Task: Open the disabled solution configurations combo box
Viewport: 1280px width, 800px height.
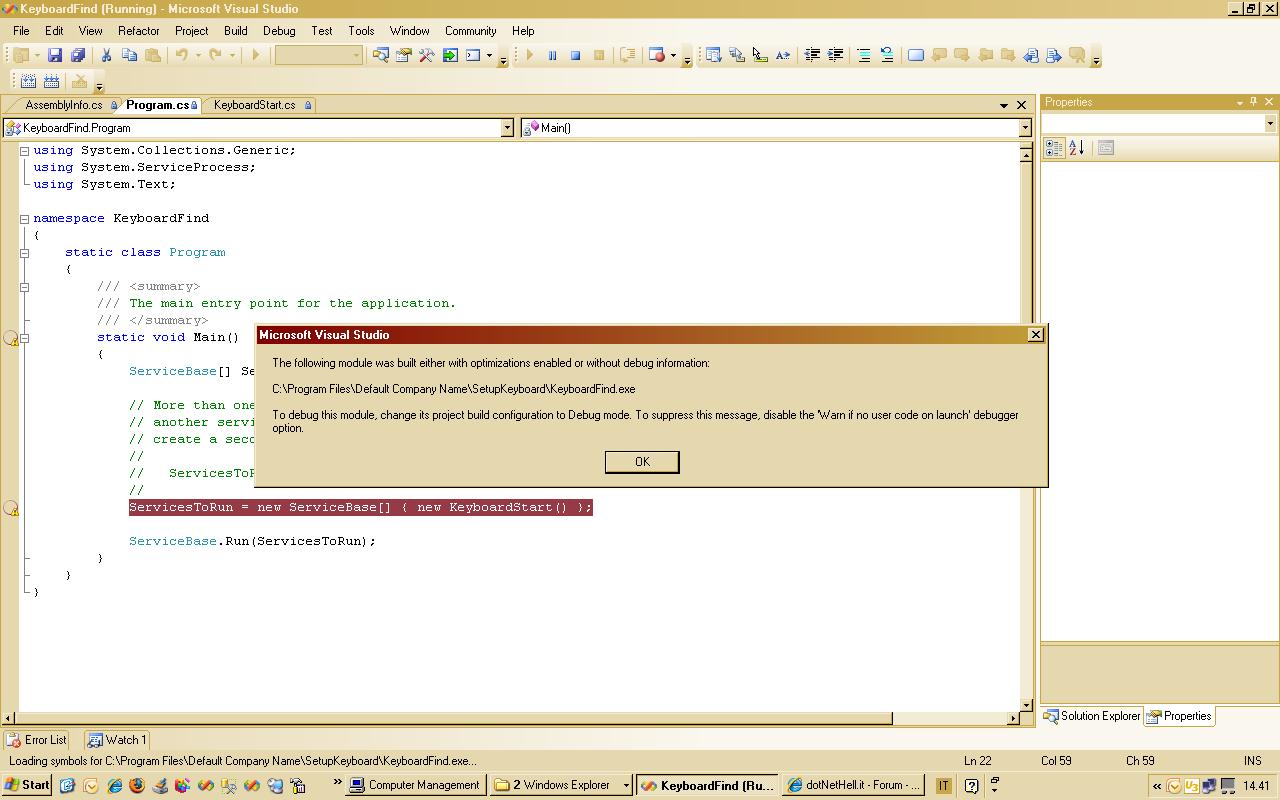Action: 318,55
